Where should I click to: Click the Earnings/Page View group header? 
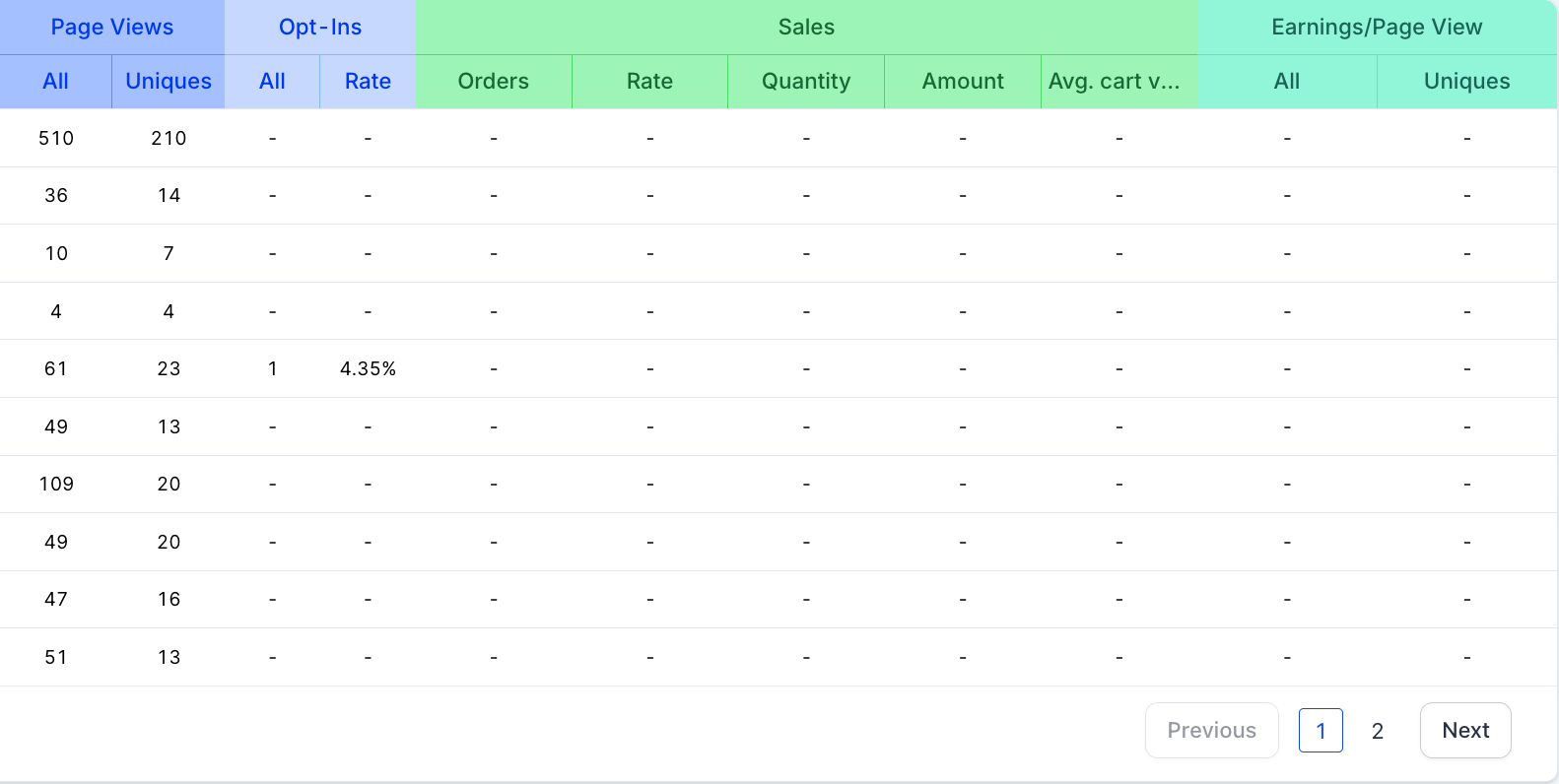coord(1377,27)
